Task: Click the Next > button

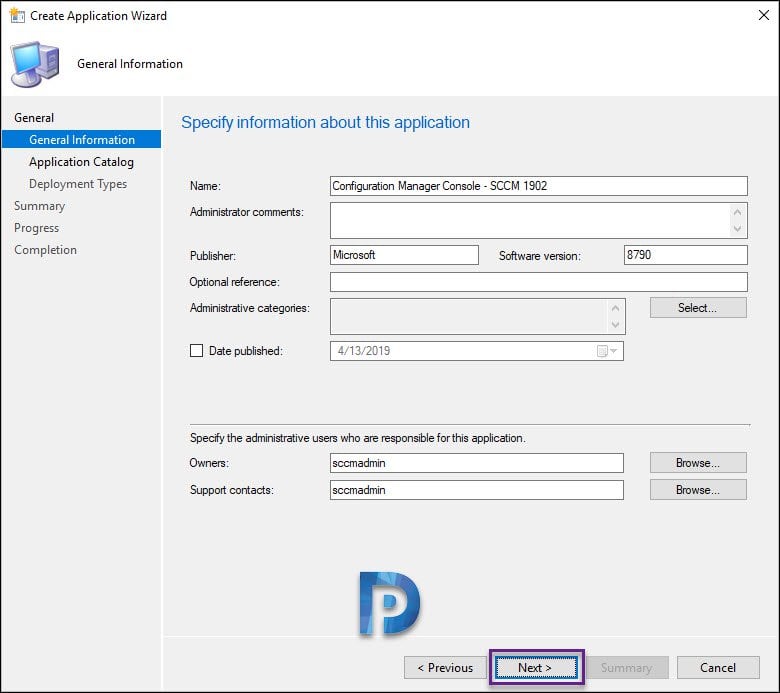Action: pos(536,668)
